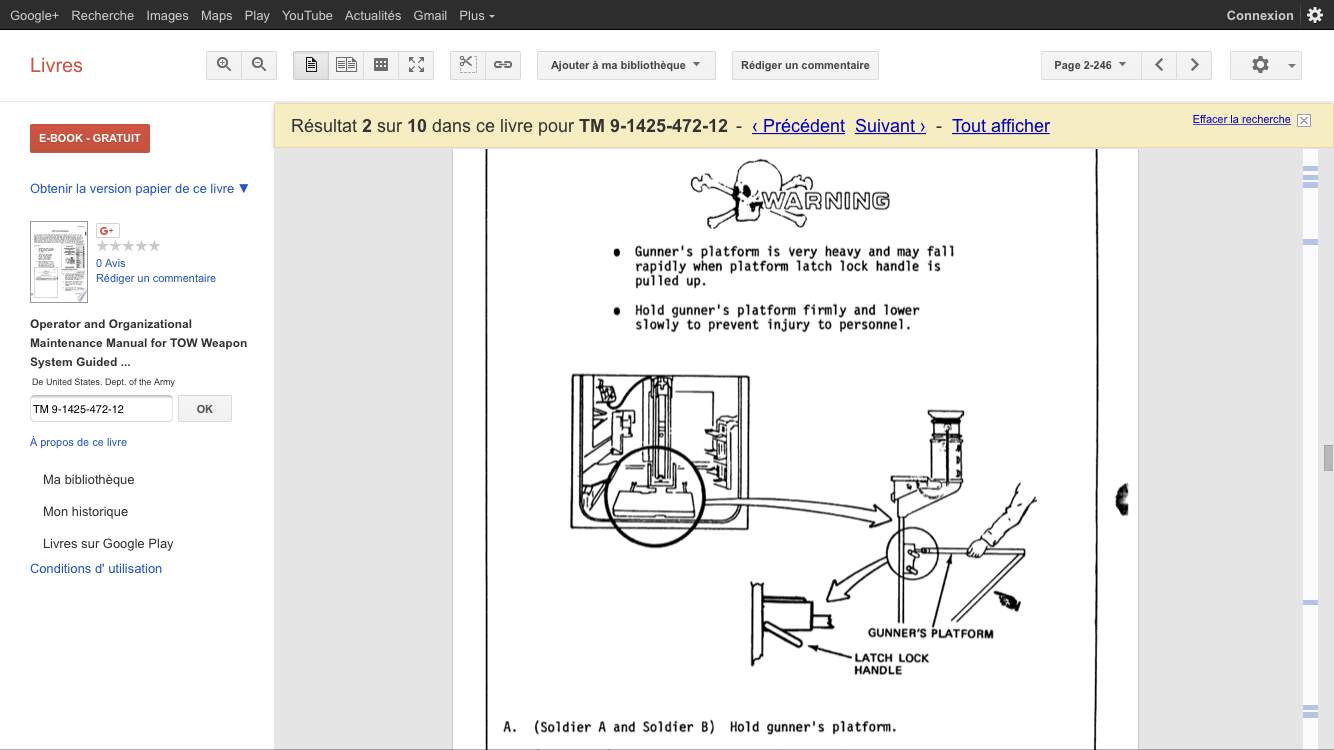1334x750 pixels.
Task: Select the clip scissors tool
Action: coord(467,65)
